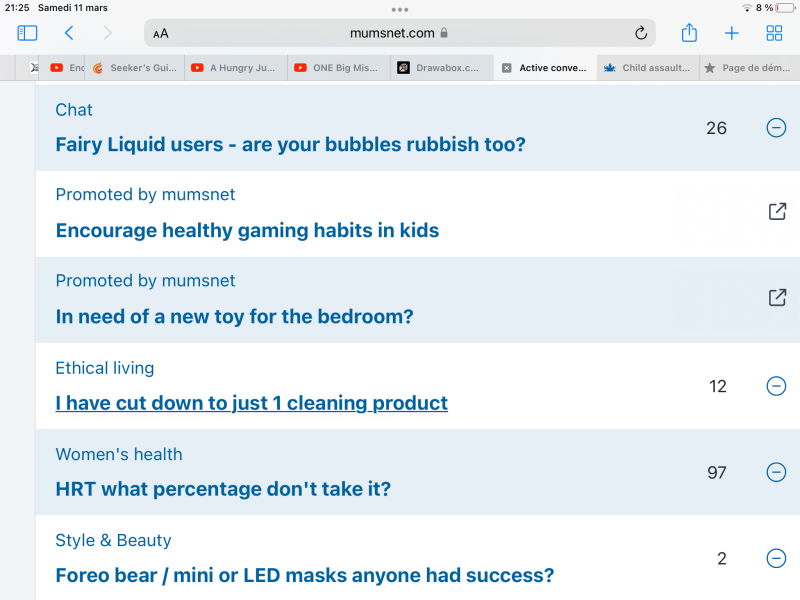800x600 pixels.
Task: Unwatch the Foreo bear thread using minus icon
Action: pyautogui.click(x=776, y=558)
